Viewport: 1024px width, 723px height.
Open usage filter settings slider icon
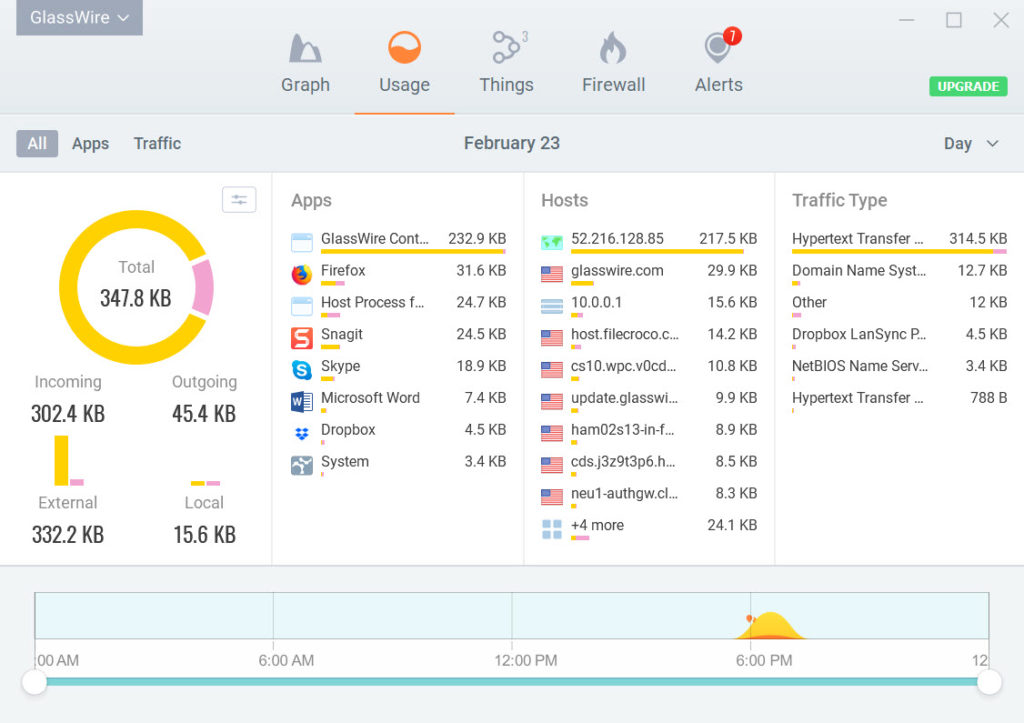pyautogui.click(x=239, y=200)
